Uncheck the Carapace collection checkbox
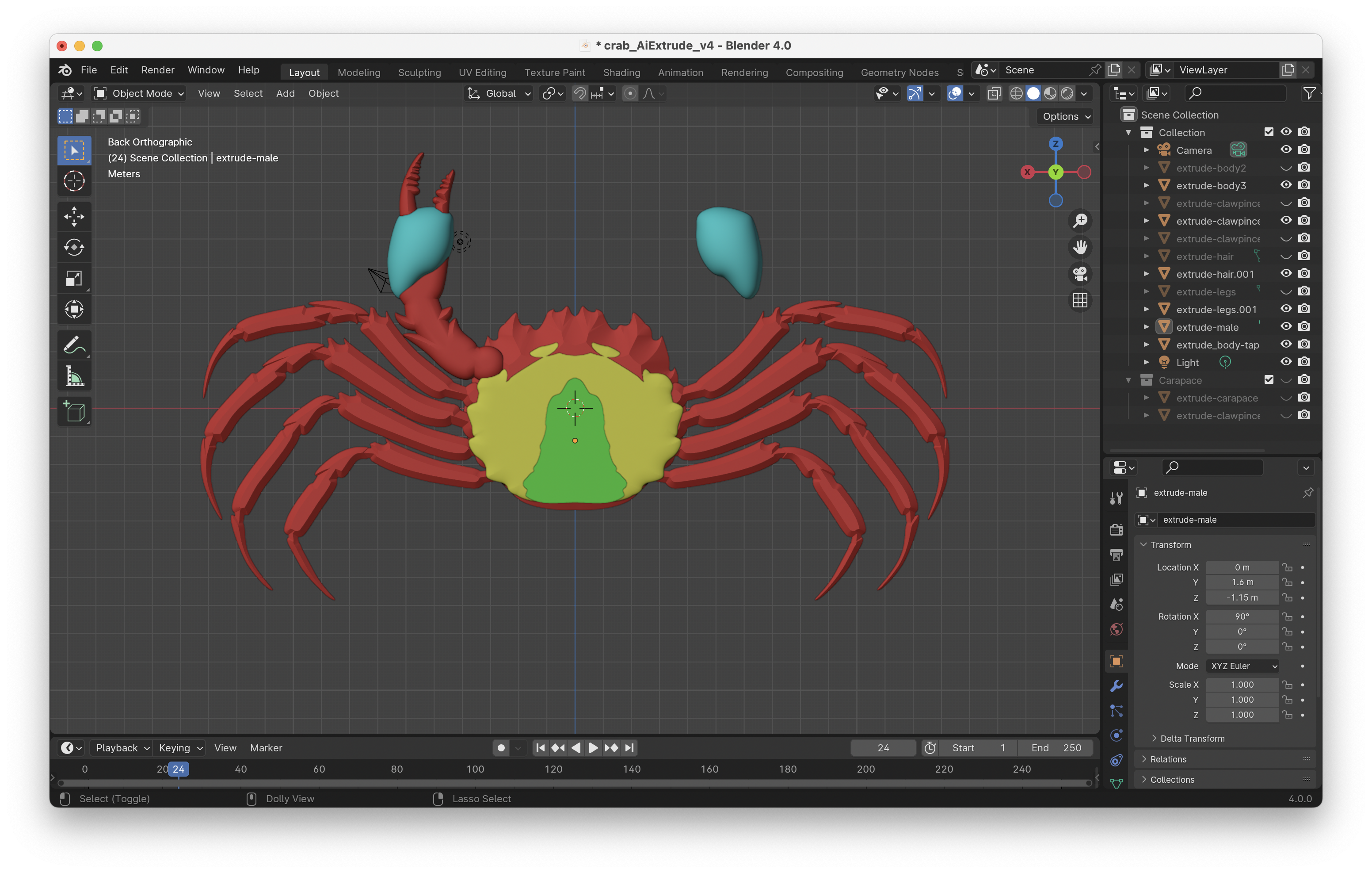This screenshot has height=873, width=1372. 1268,380
